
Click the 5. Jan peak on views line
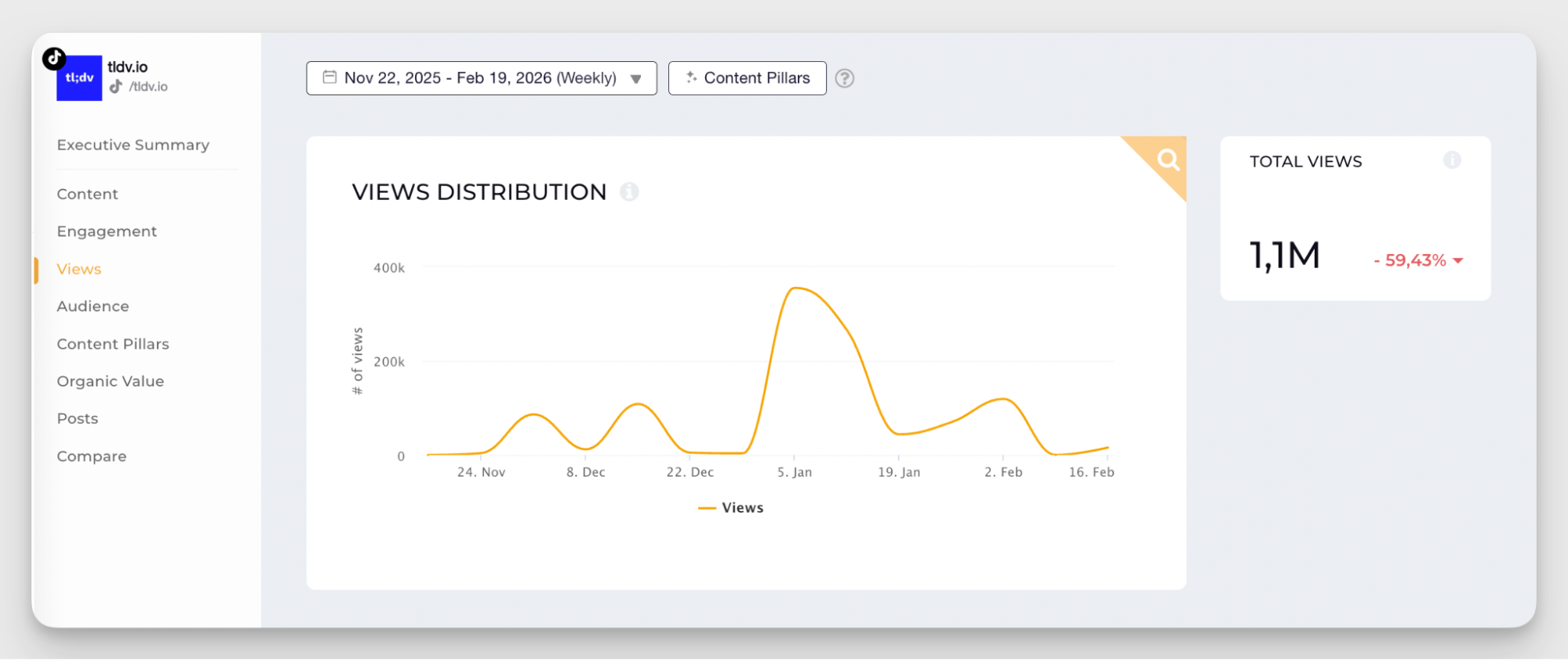tap(795, 288)
